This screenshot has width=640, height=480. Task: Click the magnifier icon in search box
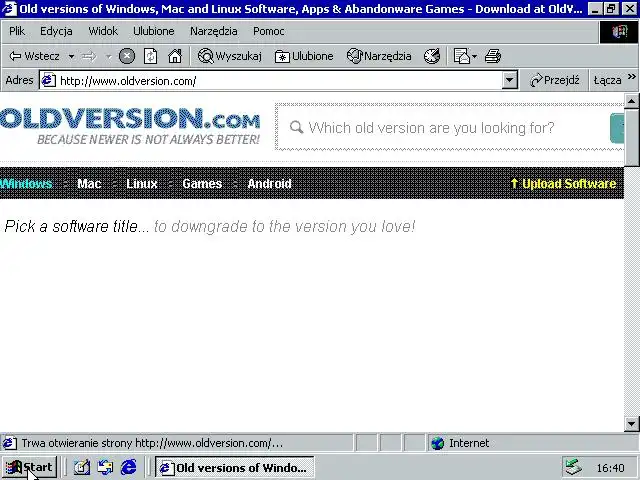click(296, 127)
